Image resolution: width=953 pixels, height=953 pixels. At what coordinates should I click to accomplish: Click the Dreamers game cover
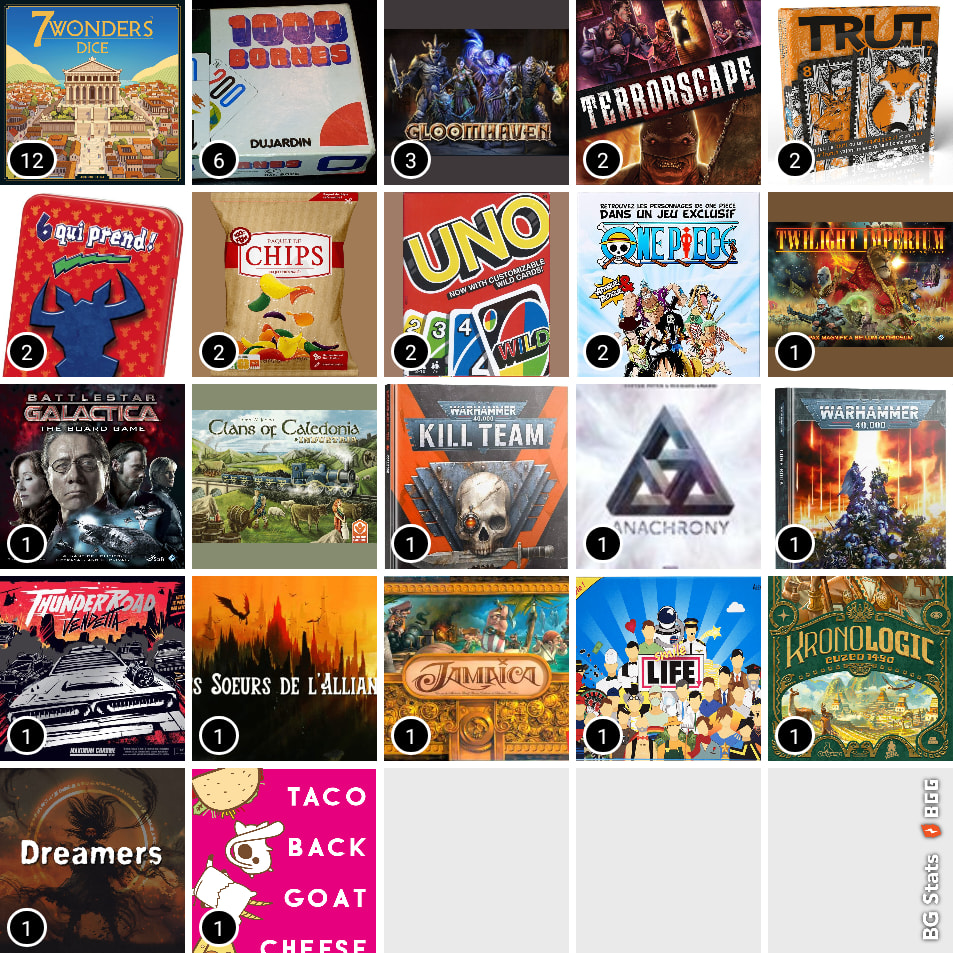[92, 861]
